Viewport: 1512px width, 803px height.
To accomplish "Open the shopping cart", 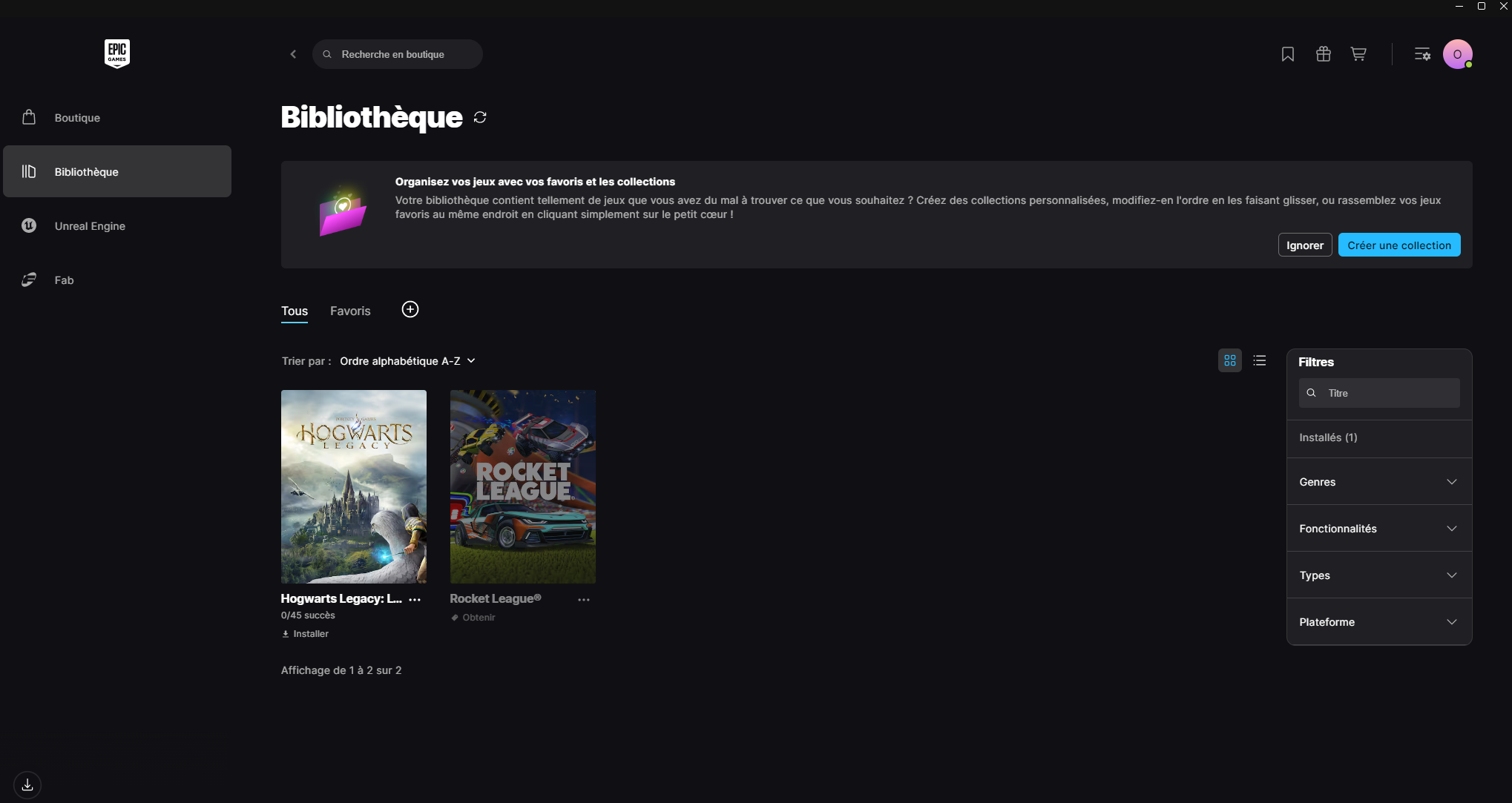I will [x=1358, y=54].
